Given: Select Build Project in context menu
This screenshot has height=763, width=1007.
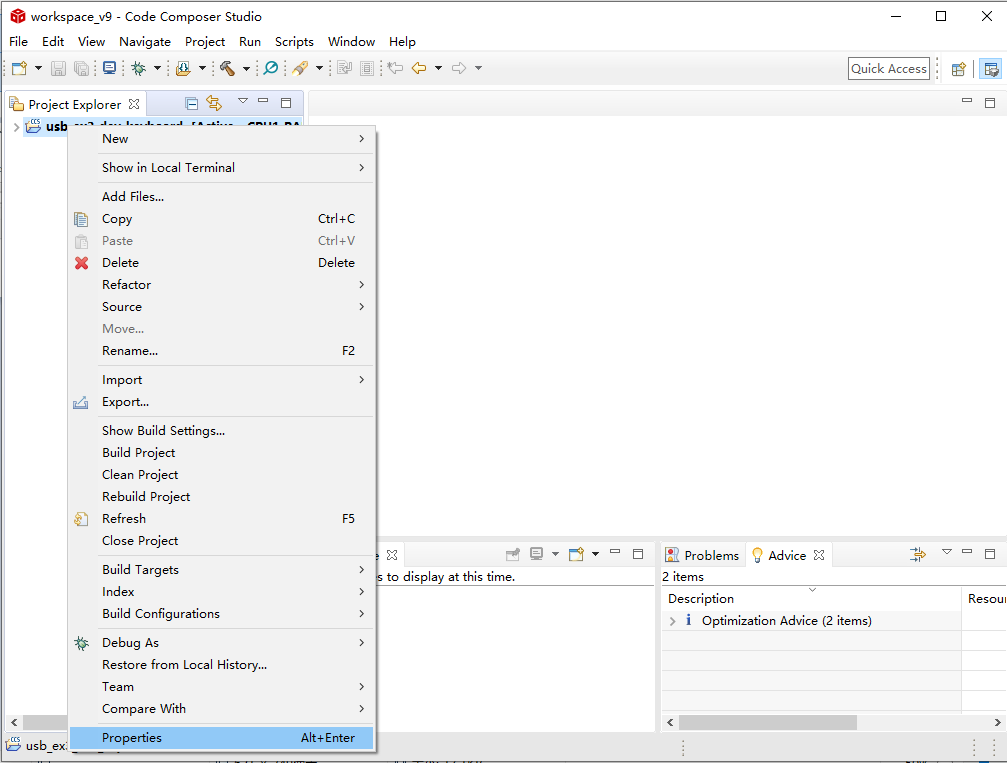Looking at the screenshot, I should 222,453.
